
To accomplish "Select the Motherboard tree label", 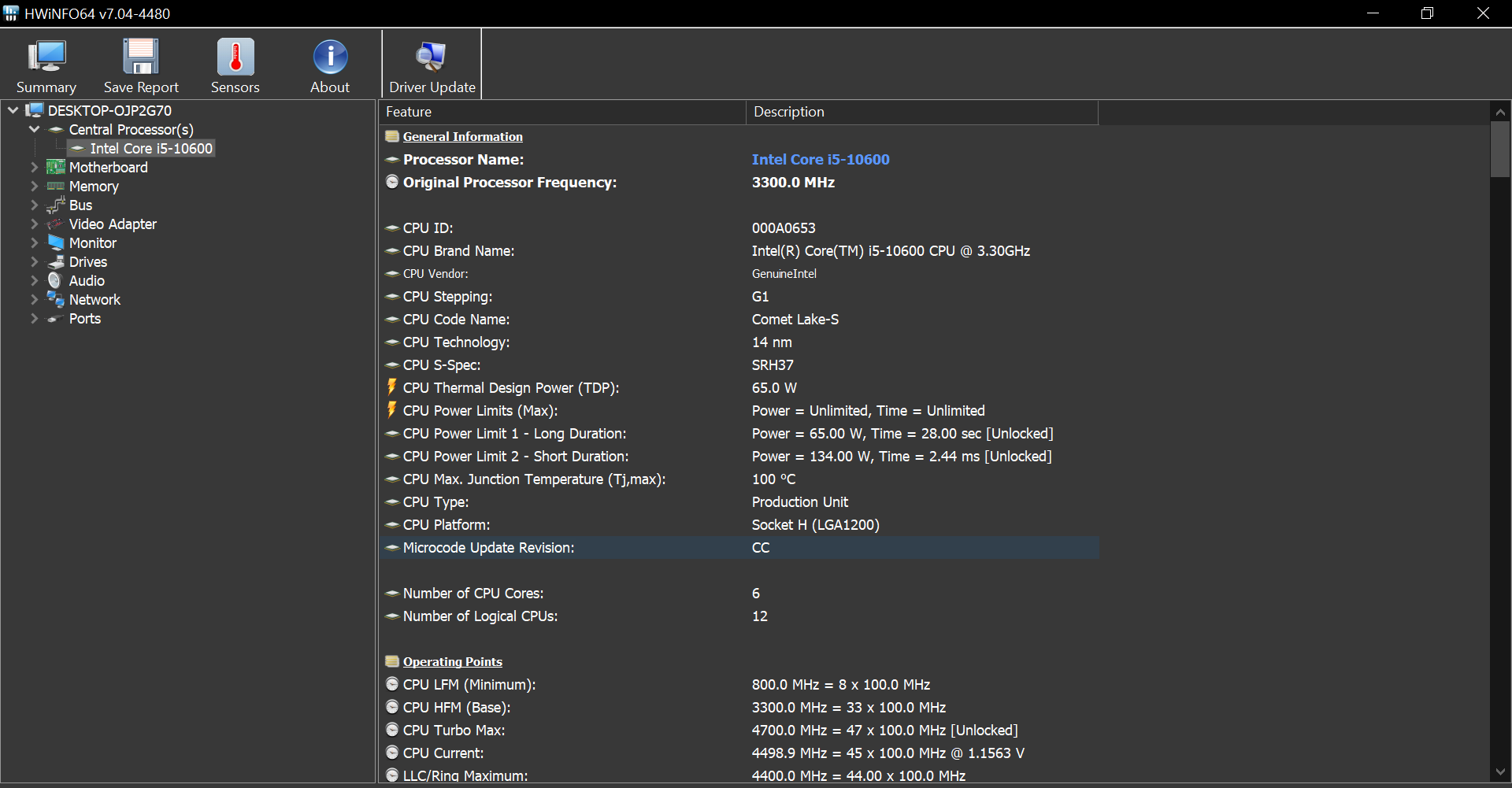I will [109, 168].
